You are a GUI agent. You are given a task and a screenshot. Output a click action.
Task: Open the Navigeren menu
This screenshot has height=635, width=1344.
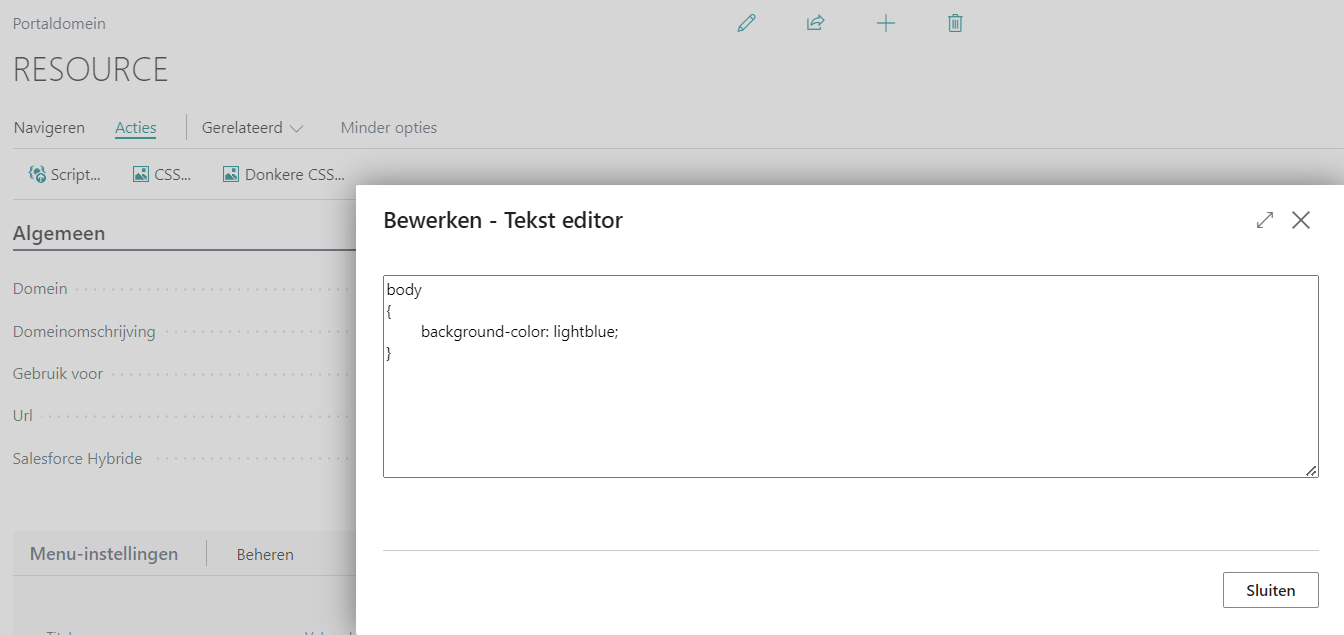pyautogui.click(x=49, y=128)
